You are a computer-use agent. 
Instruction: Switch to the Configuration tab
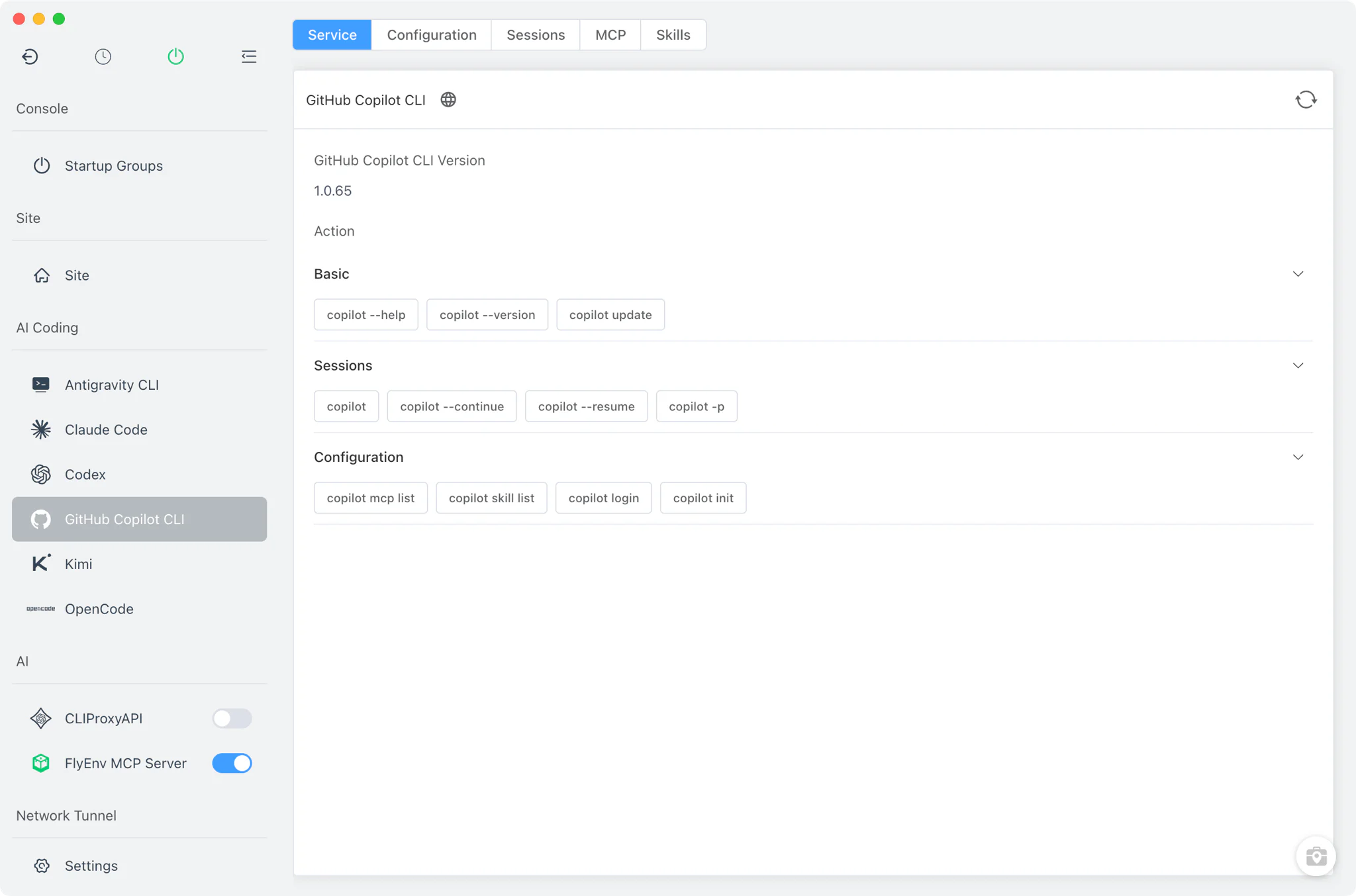(432, 35)
